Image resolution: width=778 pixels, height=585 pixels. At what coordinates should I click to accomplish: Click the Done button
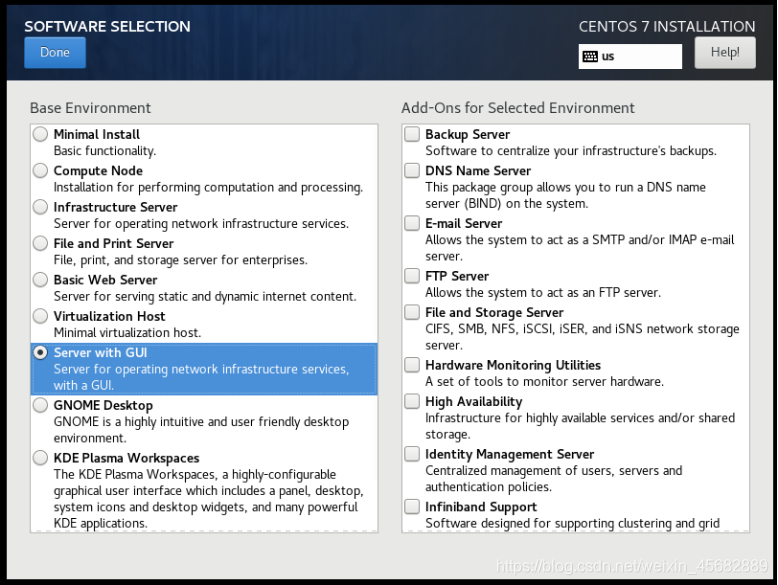(55, 52)
